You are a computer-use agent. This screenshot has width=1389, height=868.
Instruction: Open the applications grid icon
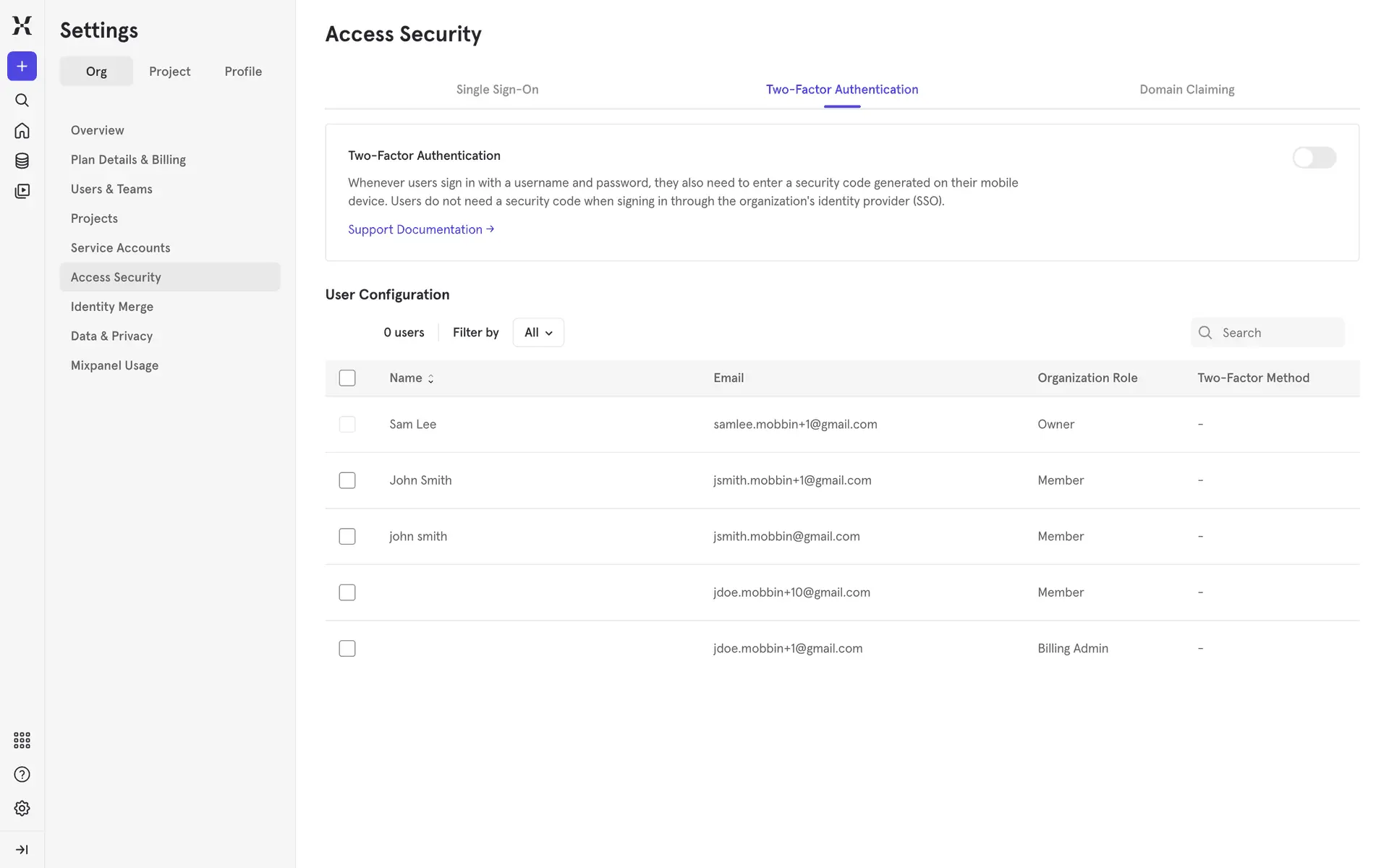[22, 740]
